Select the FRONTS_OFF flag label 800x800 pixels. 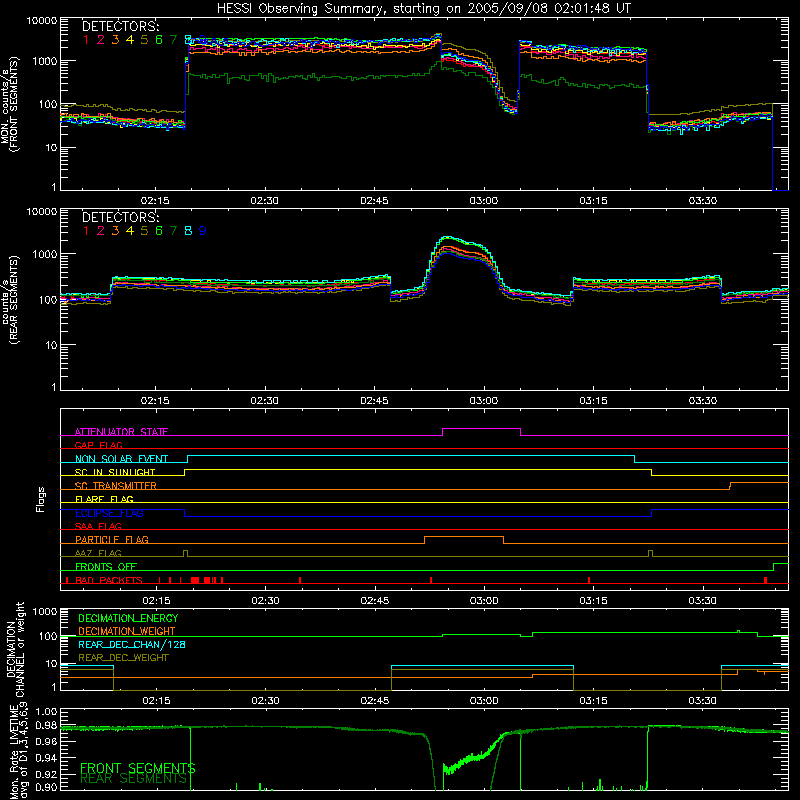tap(106, 566)
